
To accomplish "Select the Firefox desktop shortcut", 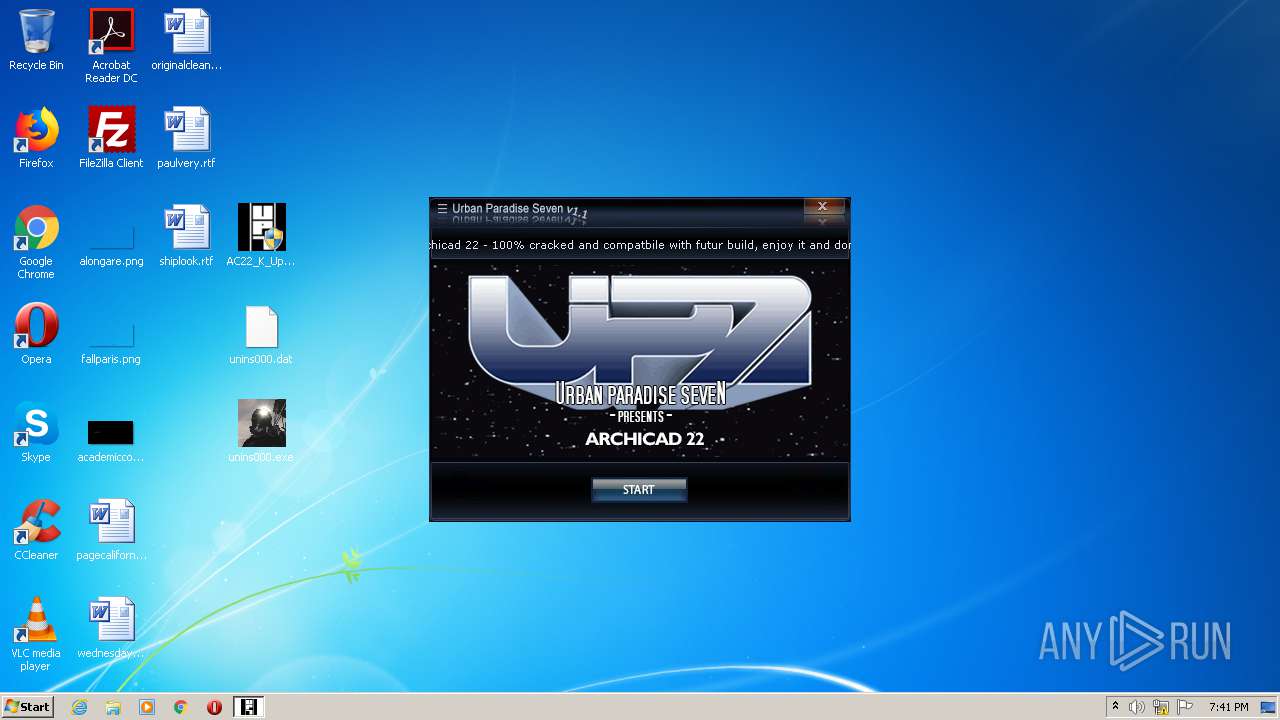I will coord(36,138).
